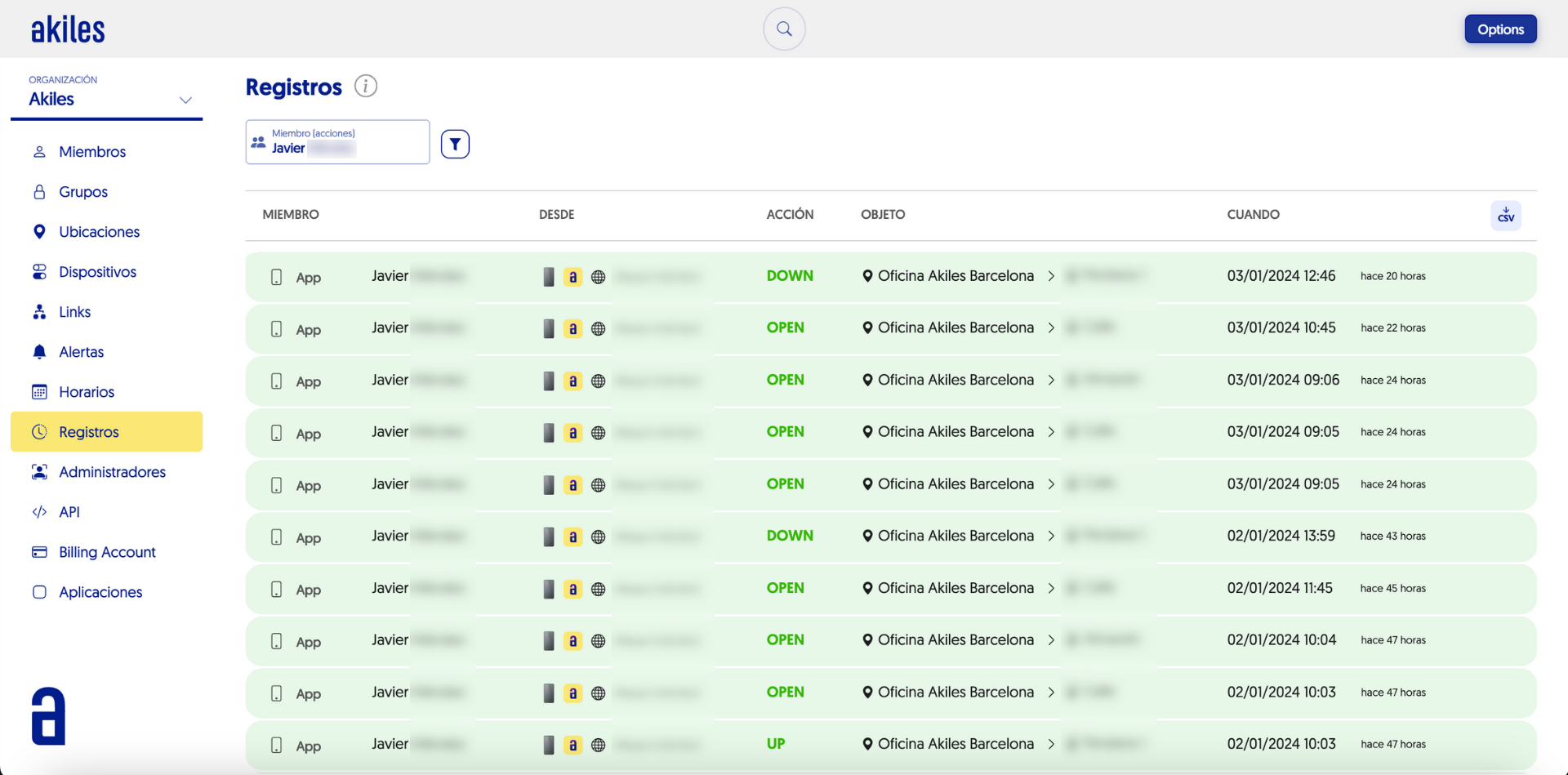Viewport: 1568px width, 775px height.
Task: Open the Alertas menu item
Action: pos(81,352)
